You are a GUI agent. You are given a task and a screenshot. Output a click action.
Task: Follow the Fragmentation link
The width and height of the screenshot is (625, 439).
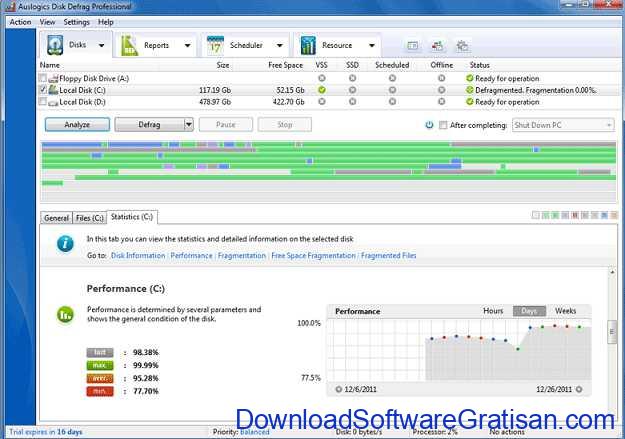(x=242, y=256)
